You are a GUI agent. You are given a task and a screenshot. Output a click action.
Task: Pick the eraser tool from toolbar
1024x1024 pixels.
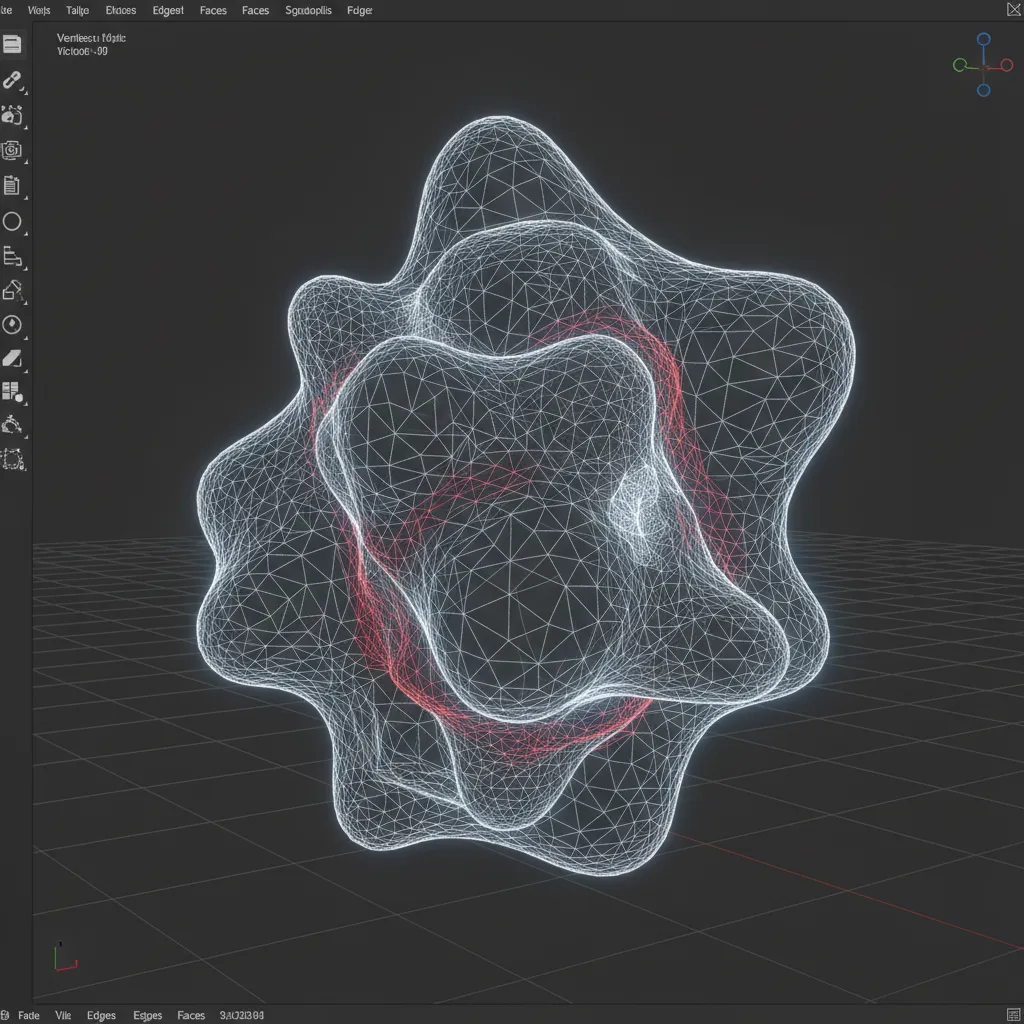(14, 356)
